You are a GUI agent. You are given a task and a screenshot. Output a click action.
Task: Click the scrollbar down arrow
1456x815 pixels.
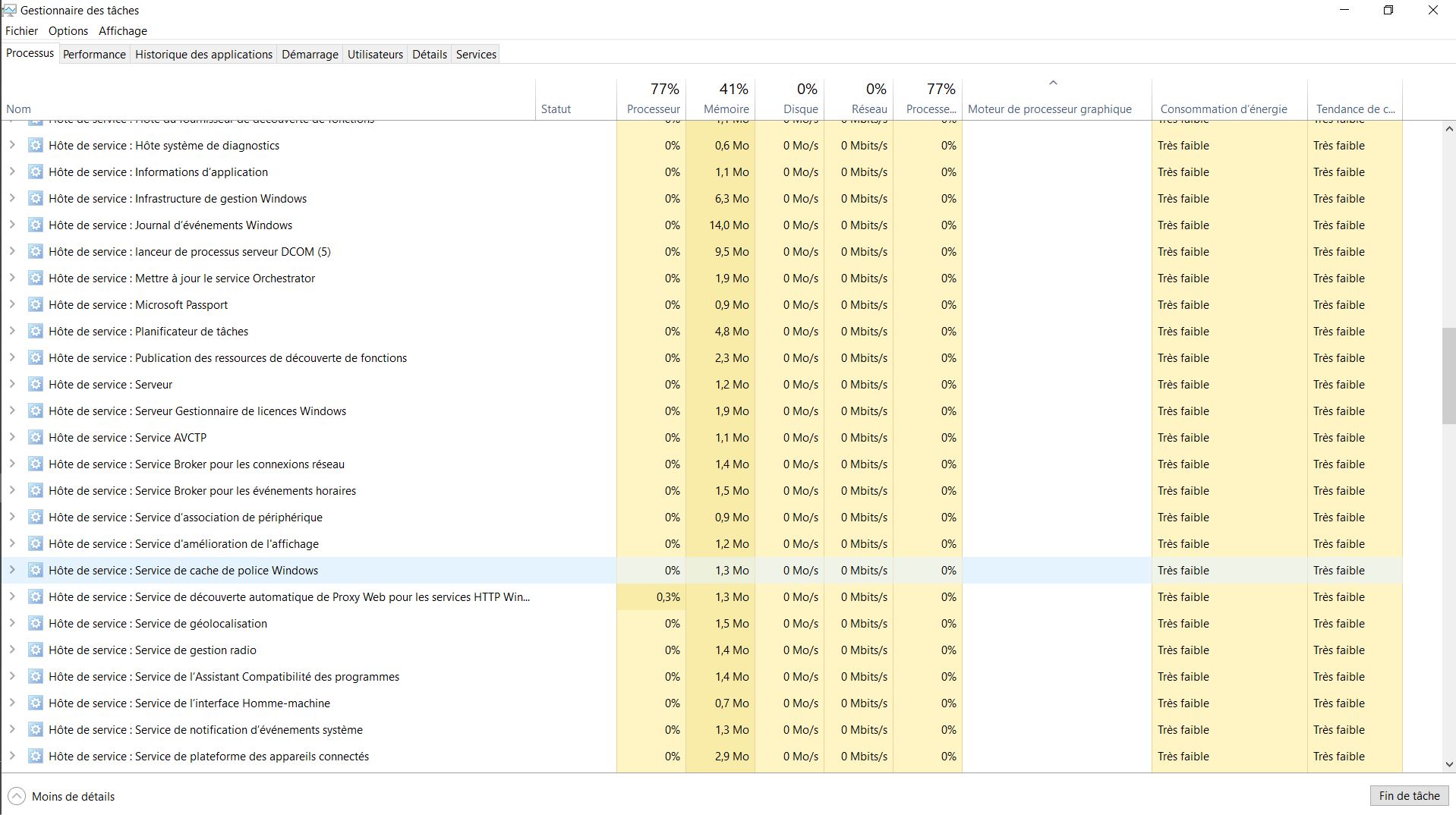click(x=1448, y=764)
